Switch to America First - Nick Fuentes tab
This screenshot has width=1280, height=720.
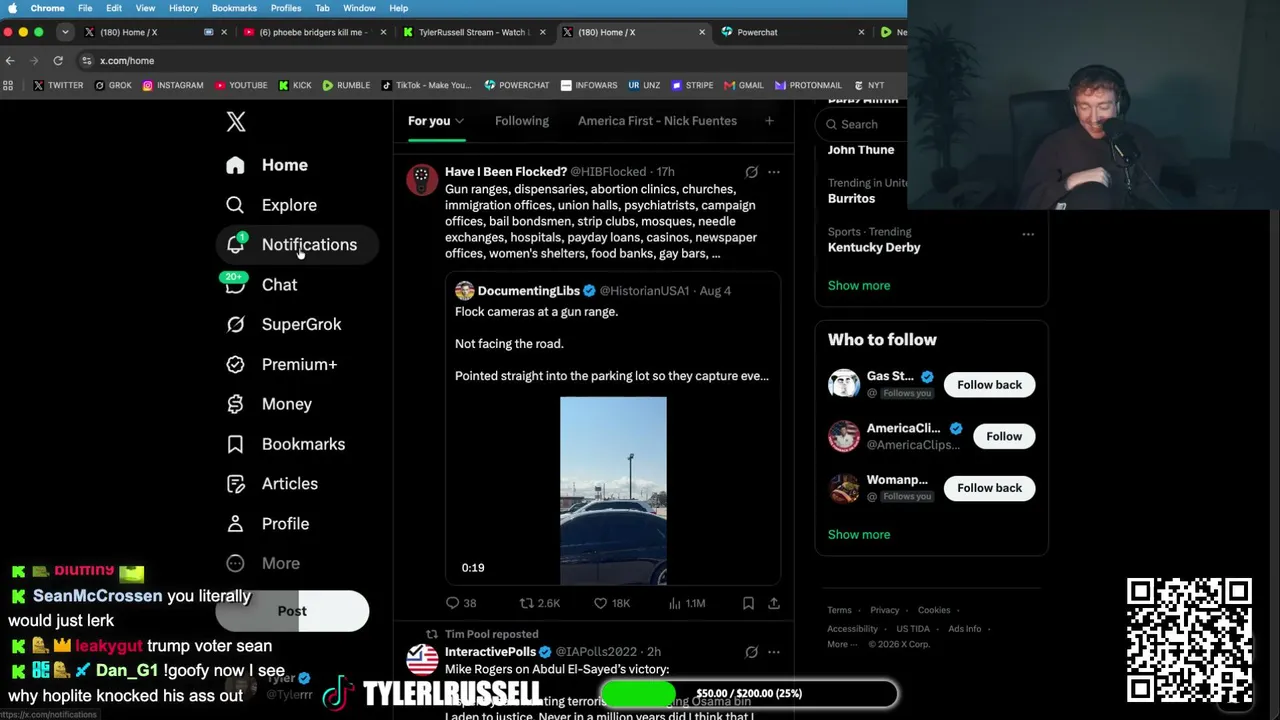(657, 121)
